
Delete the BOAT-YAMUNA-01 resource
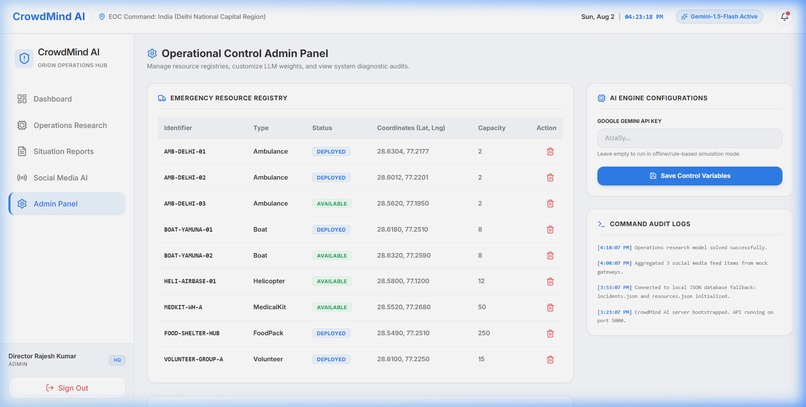(550, 229)
